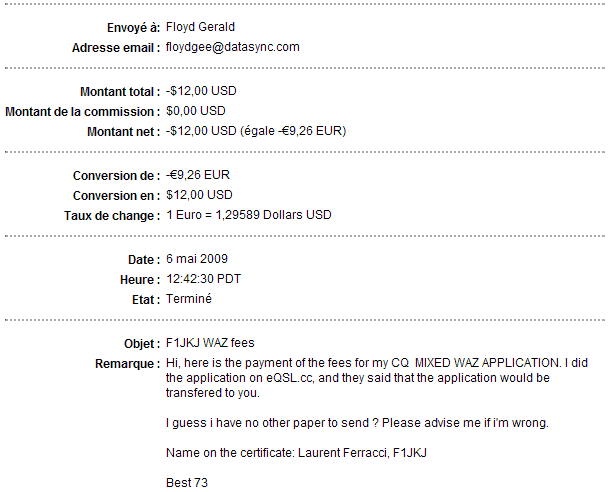Select the 'Adresse email' label
This screenshot has width=615, height=492.
coord(115,47)
